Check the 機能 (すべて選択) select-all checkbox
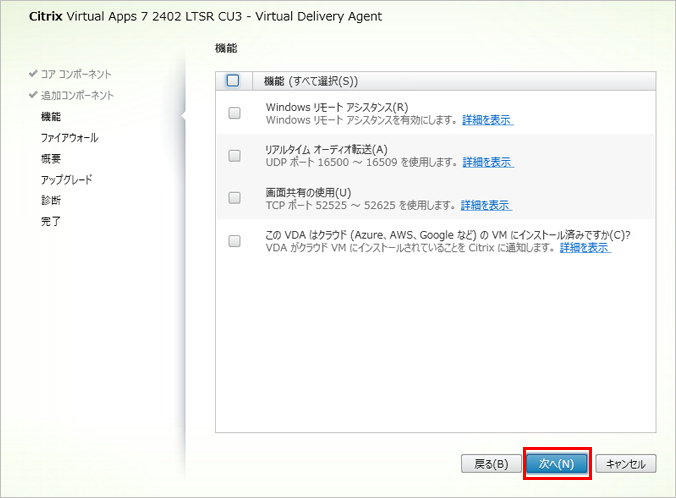Screen dimensions: 676x498 pyautogui.click(x=233, y=81)
